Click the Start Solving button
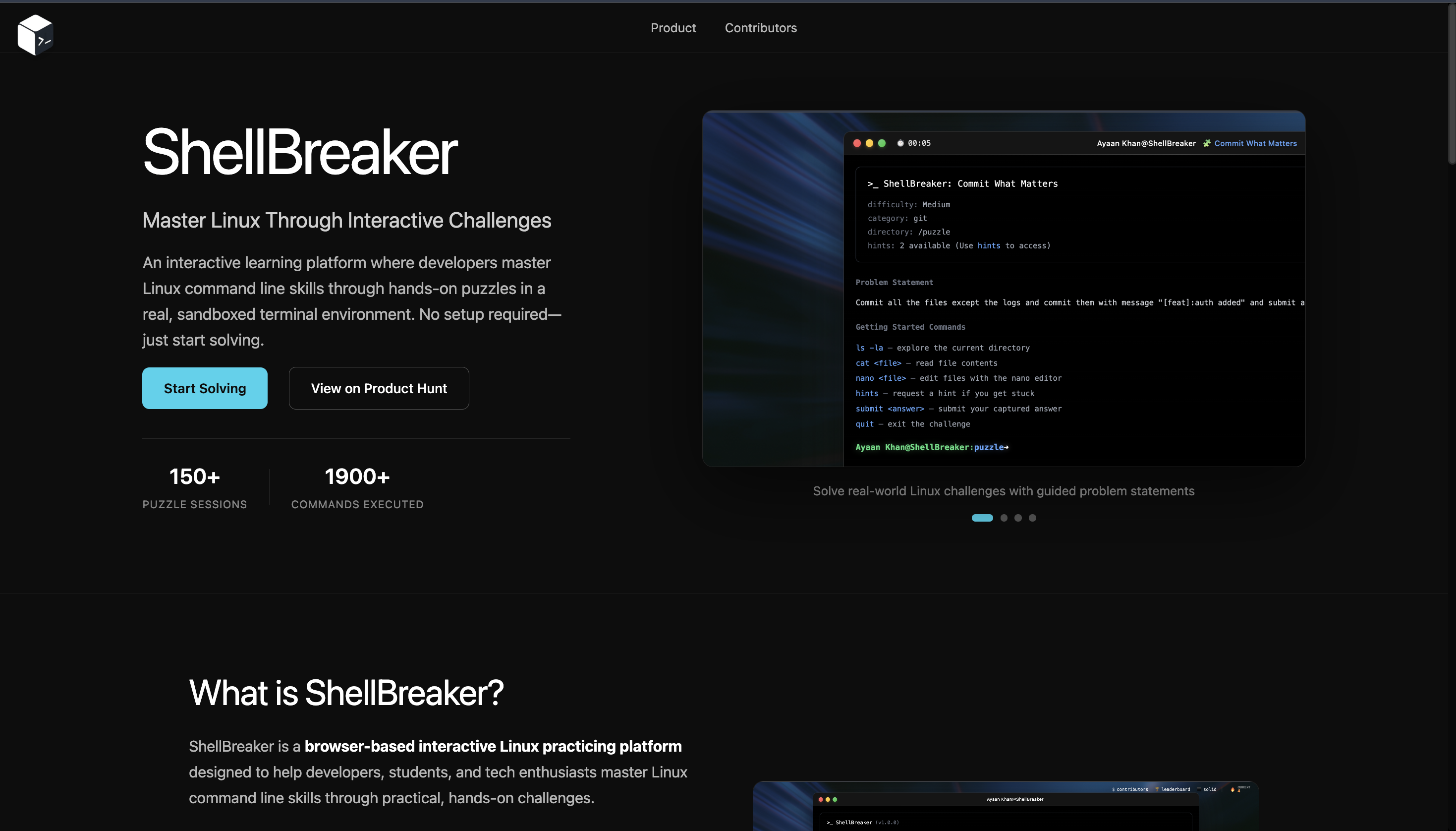The image size is (1456, 831). pos(205,388)
